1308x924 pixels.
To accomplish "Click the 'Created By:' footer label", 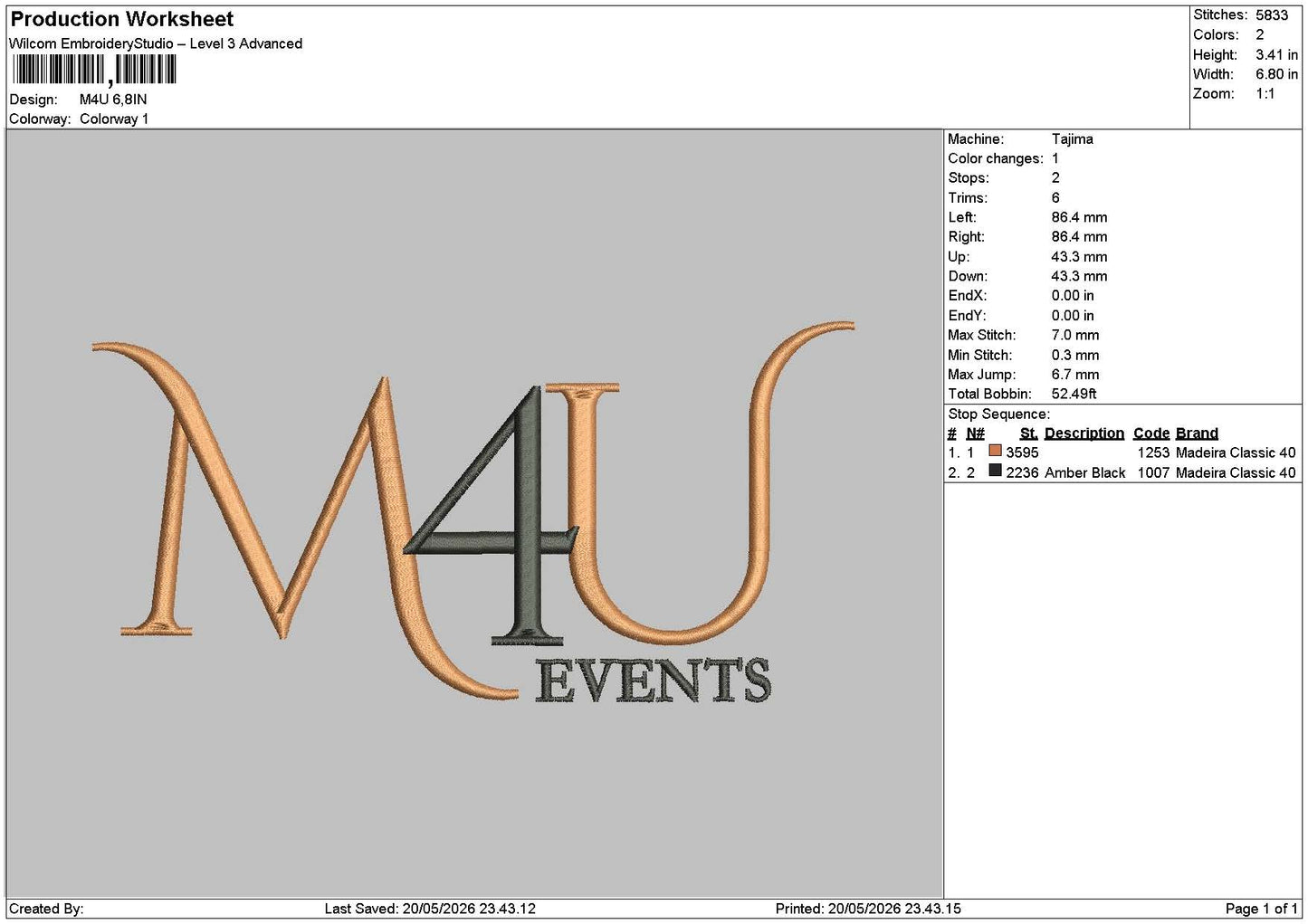I will tap(46, 909).
